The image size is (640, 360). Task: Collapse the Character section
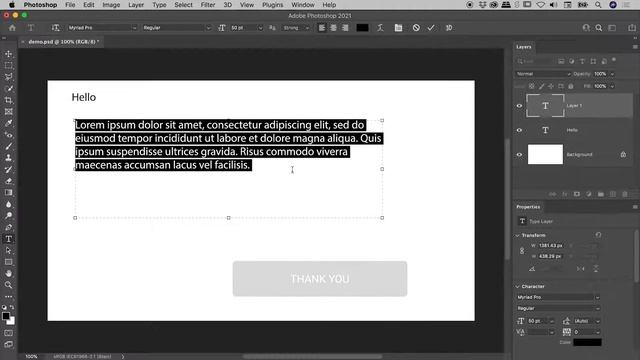point(518,287)
